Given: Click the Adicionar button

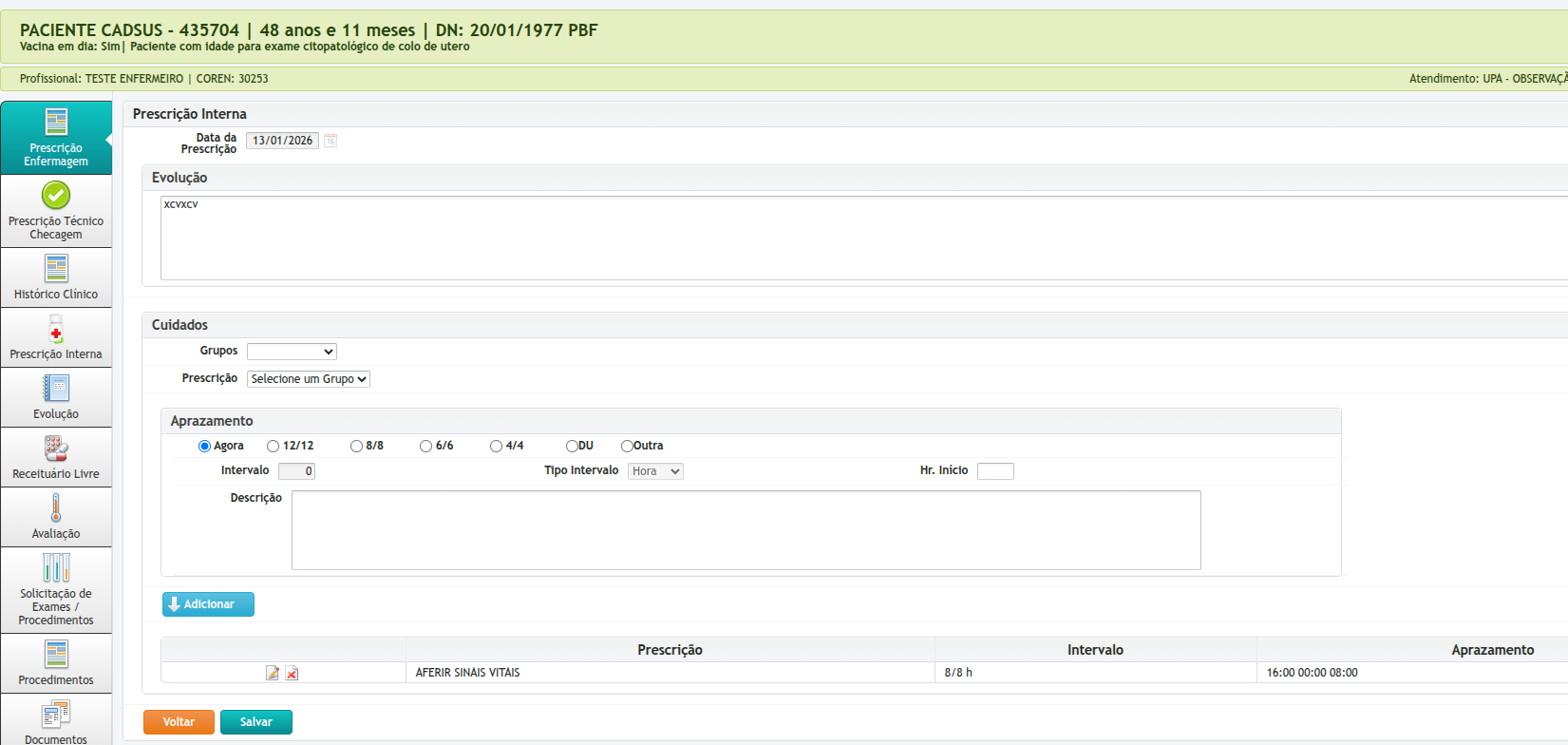Looking at the screenshot, I should tap(208, 604).
